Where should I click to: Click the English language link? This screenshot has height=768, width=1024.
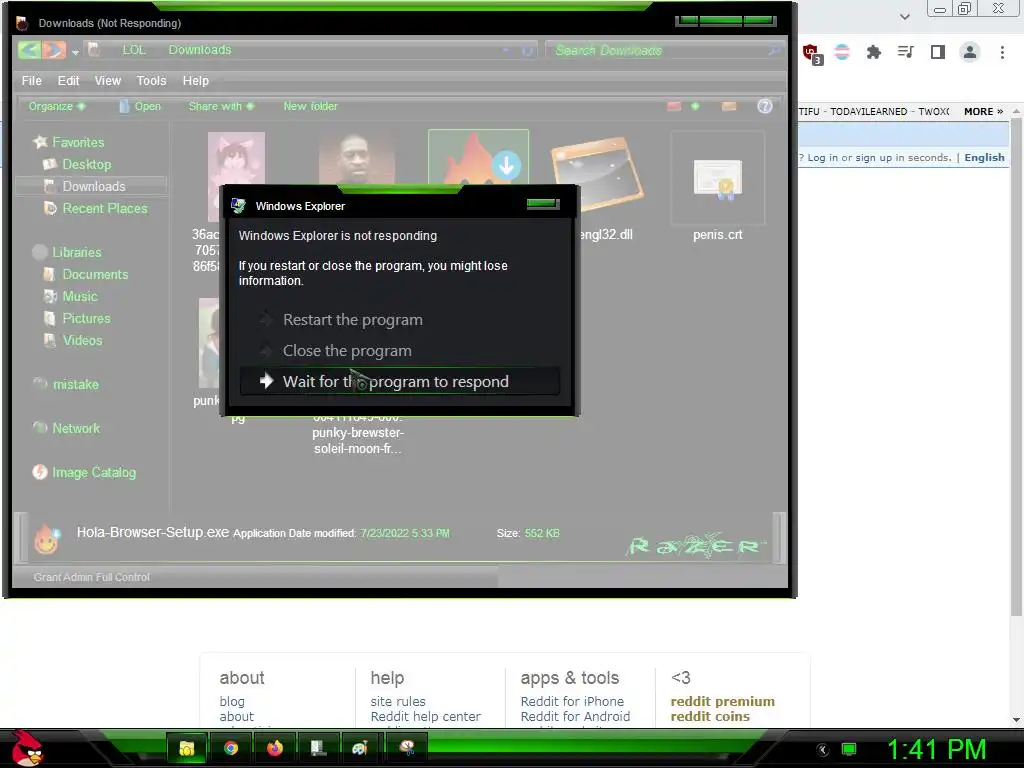click(984, 157)
